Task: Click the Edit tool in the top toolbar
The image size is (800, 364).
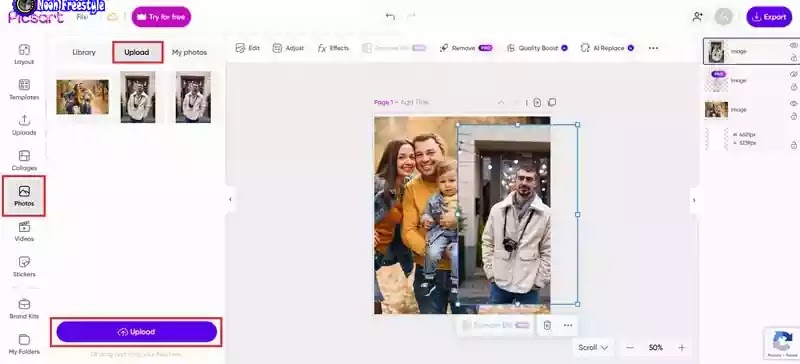Action: coord(248,48)
